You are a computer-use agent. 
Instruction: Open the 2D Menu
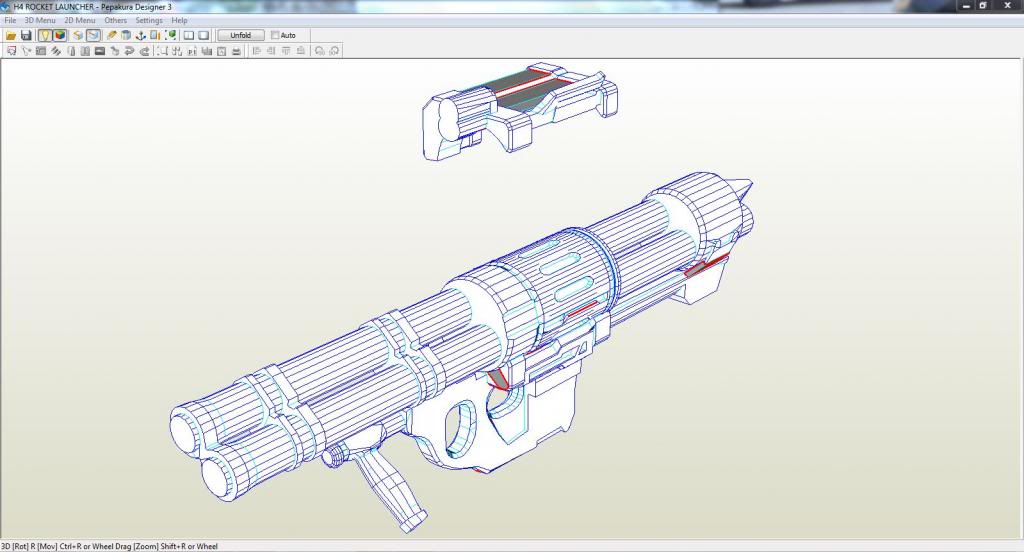click(80, 20)
